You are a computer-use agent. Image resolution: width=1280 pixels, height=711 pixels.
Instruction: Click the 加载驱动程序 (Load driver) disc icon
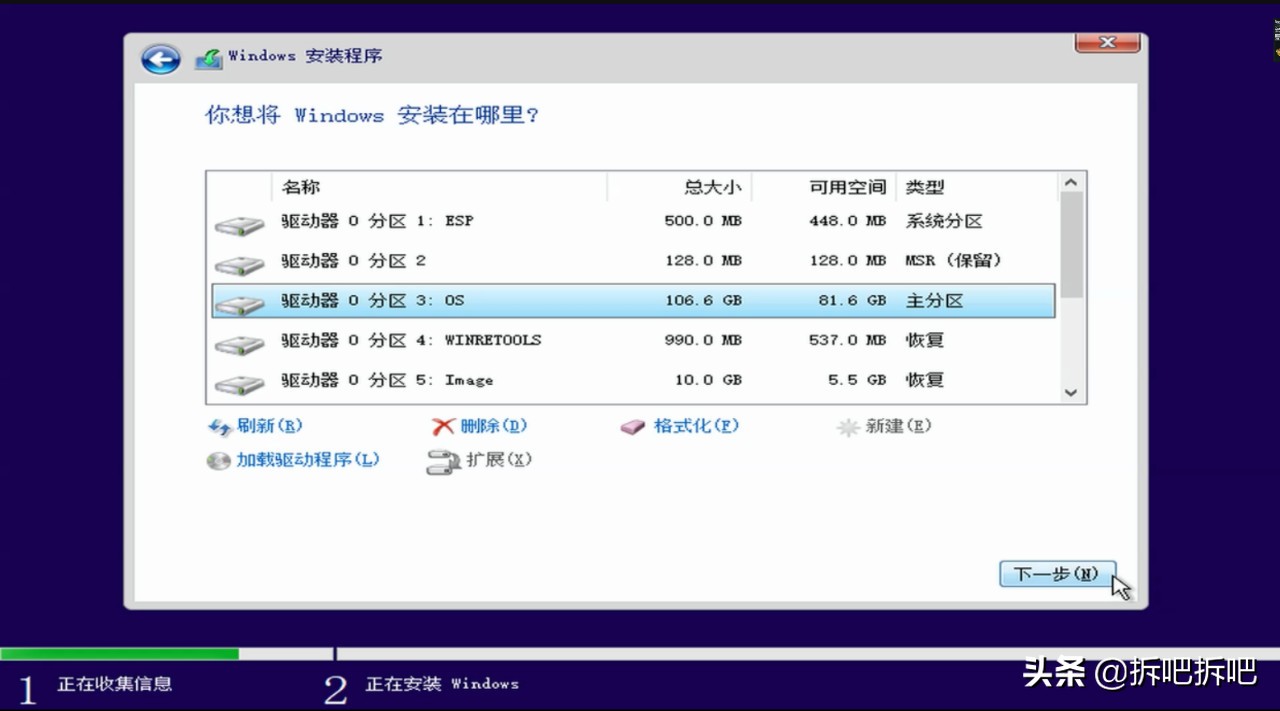[x=218, y=461]
